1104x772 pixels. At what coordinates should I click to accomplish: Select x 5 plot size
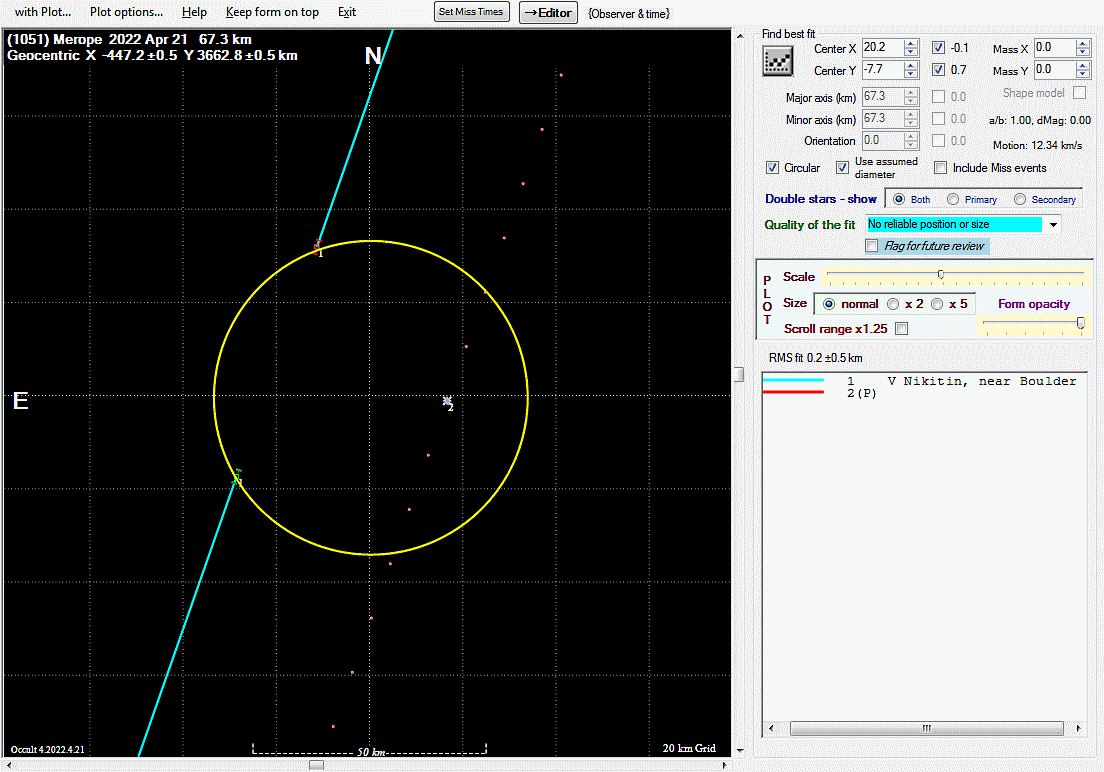pos(936,304)
